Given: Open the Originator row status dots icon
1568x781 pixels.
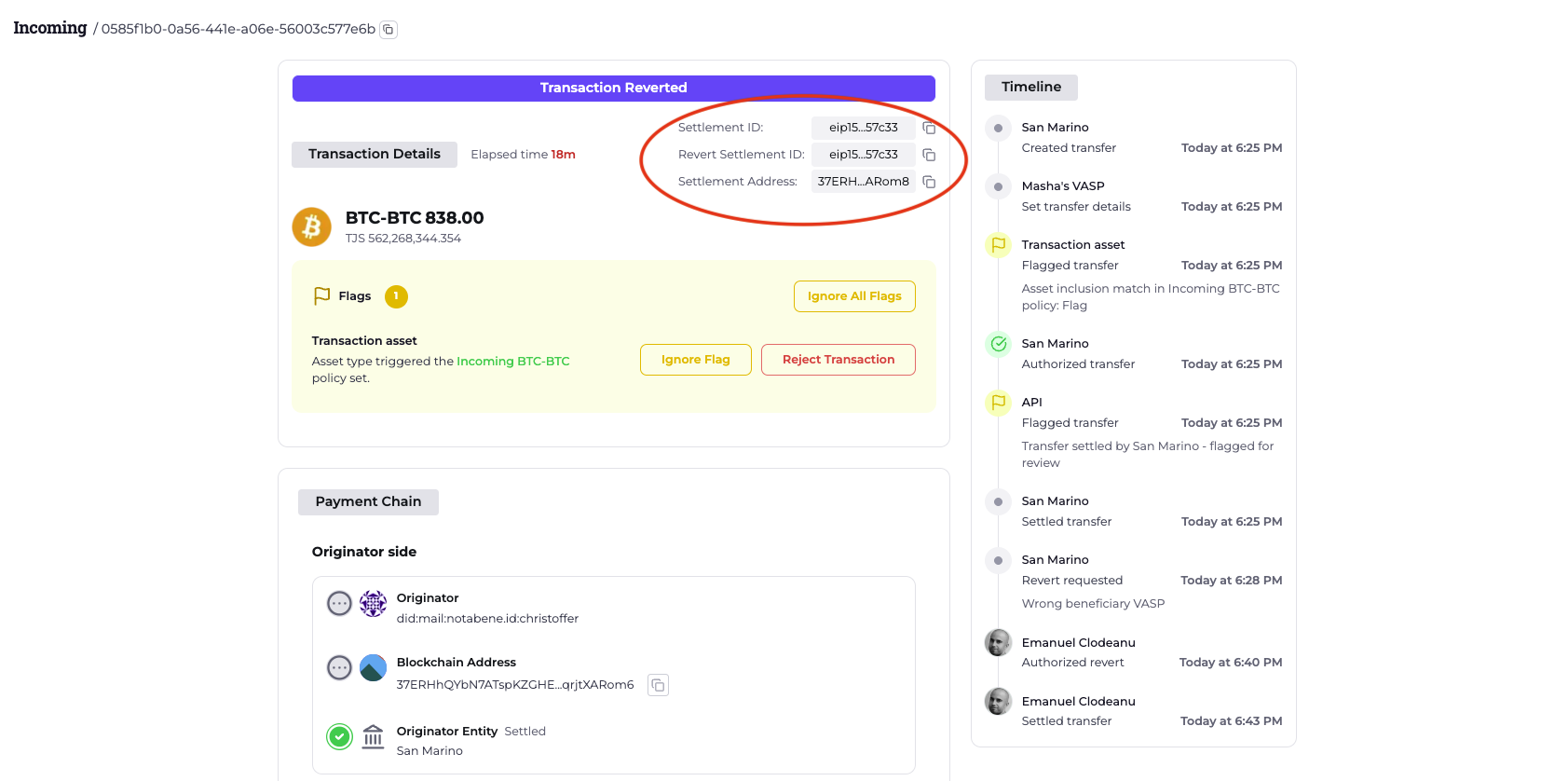Looking at the screenshot, I should [x=339, y=604].
